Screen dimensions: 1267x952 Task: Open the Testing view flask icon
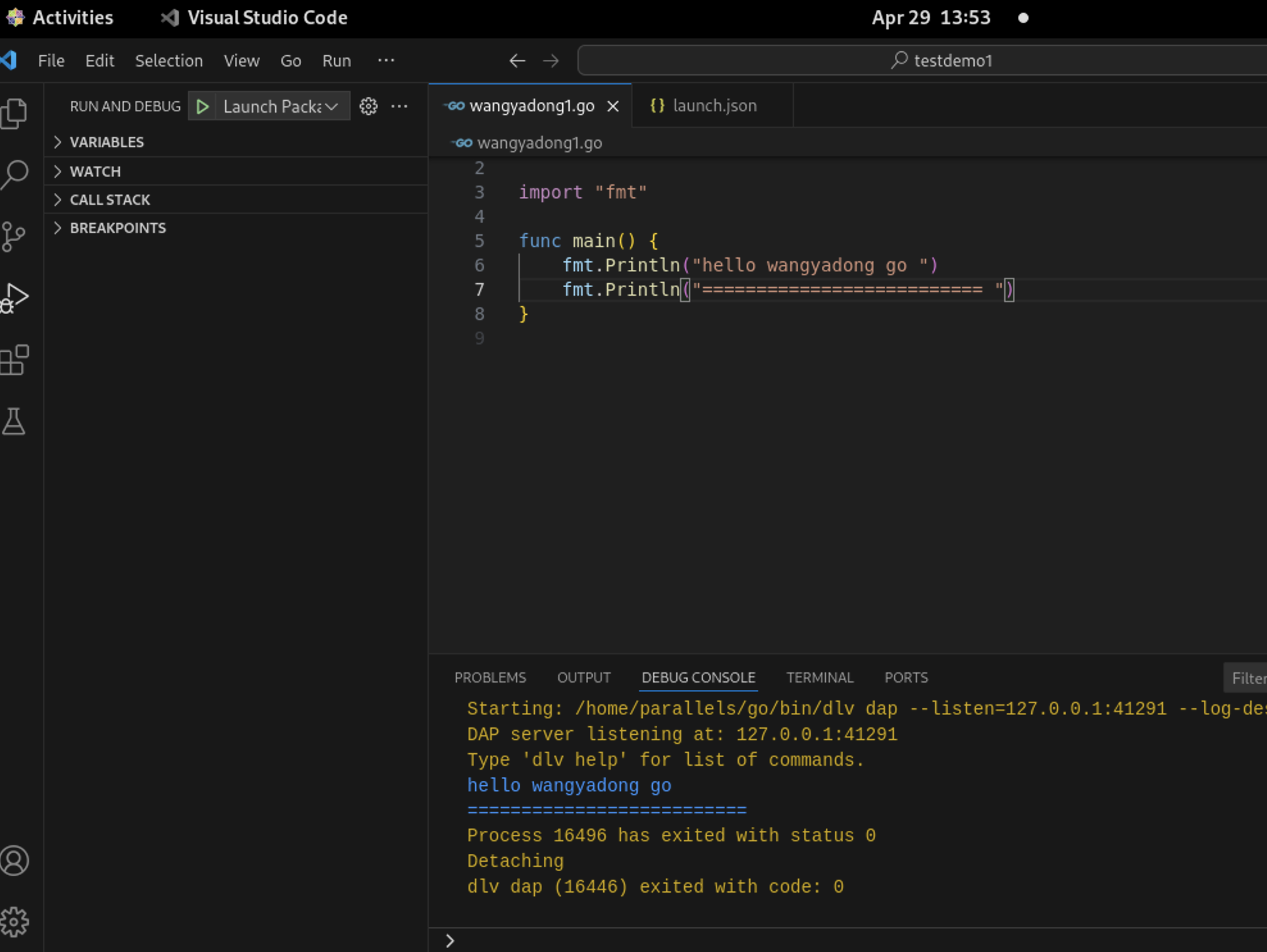(x=14, y=421)
